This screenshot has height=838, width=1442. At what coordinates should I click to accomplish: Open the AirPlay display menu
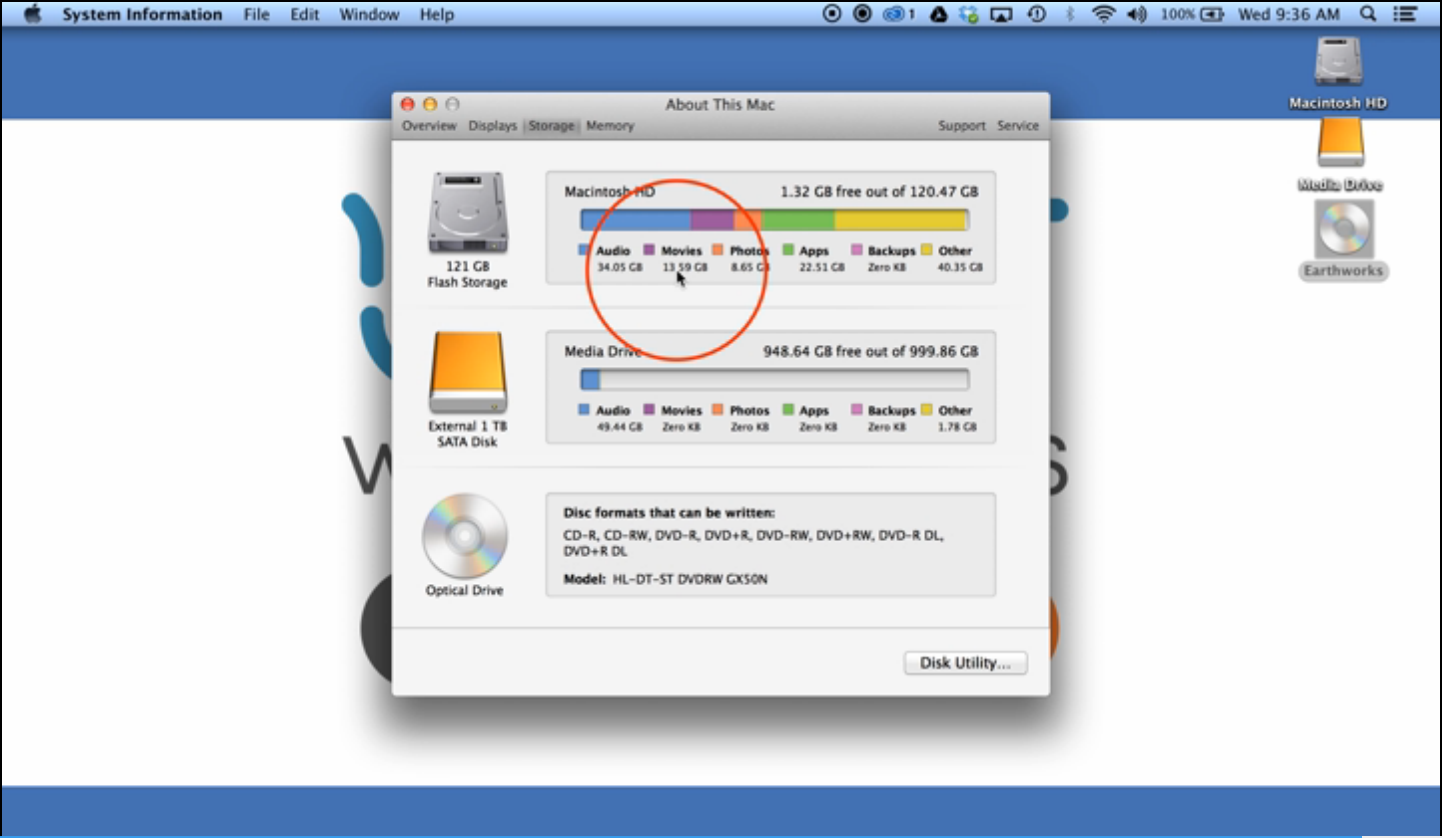(x=1001, y=14)
